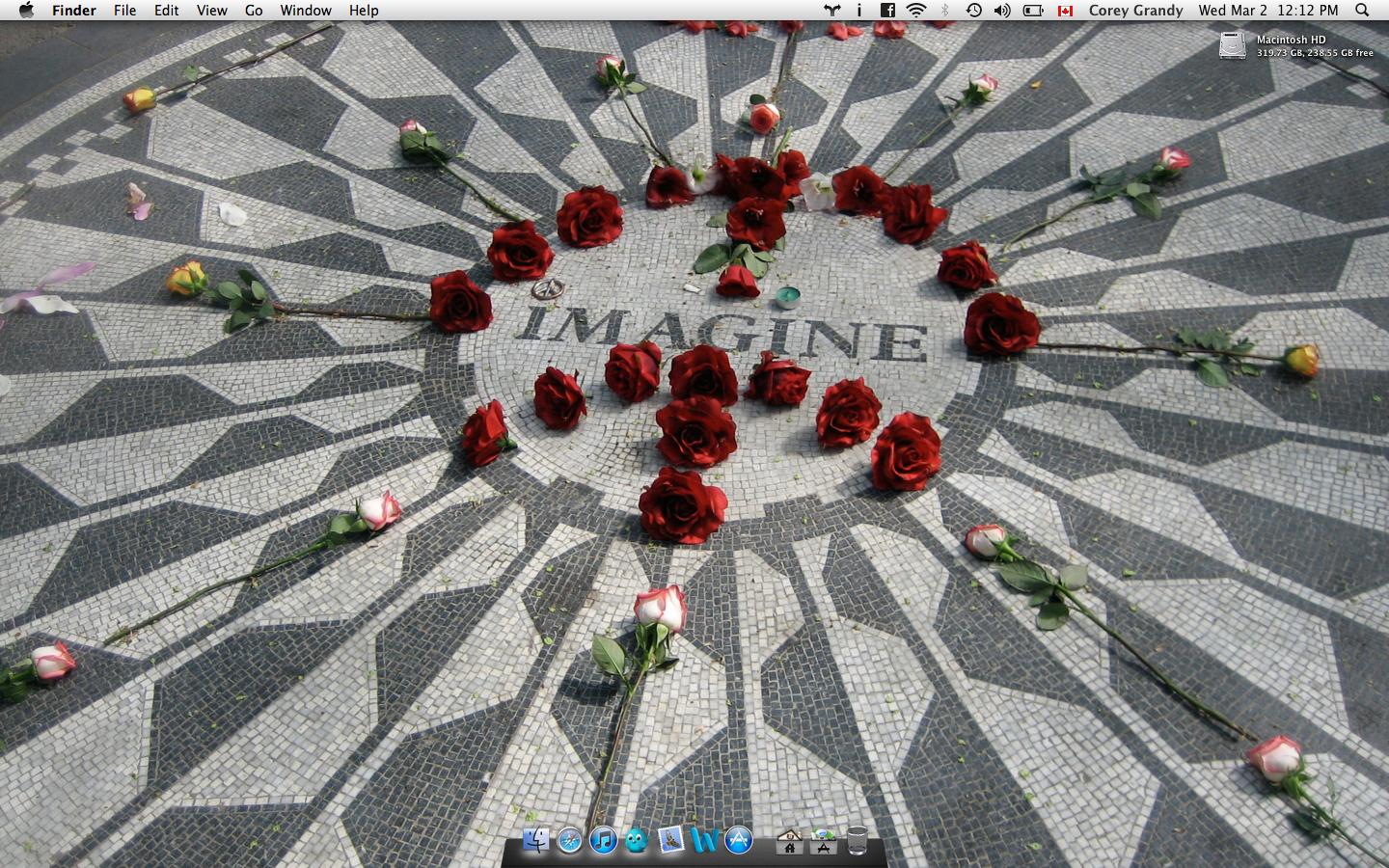Click the Wed Mar 2 12:12 PM clock
Viewport: 1389px width, 868px height.
click(1268, 10)
